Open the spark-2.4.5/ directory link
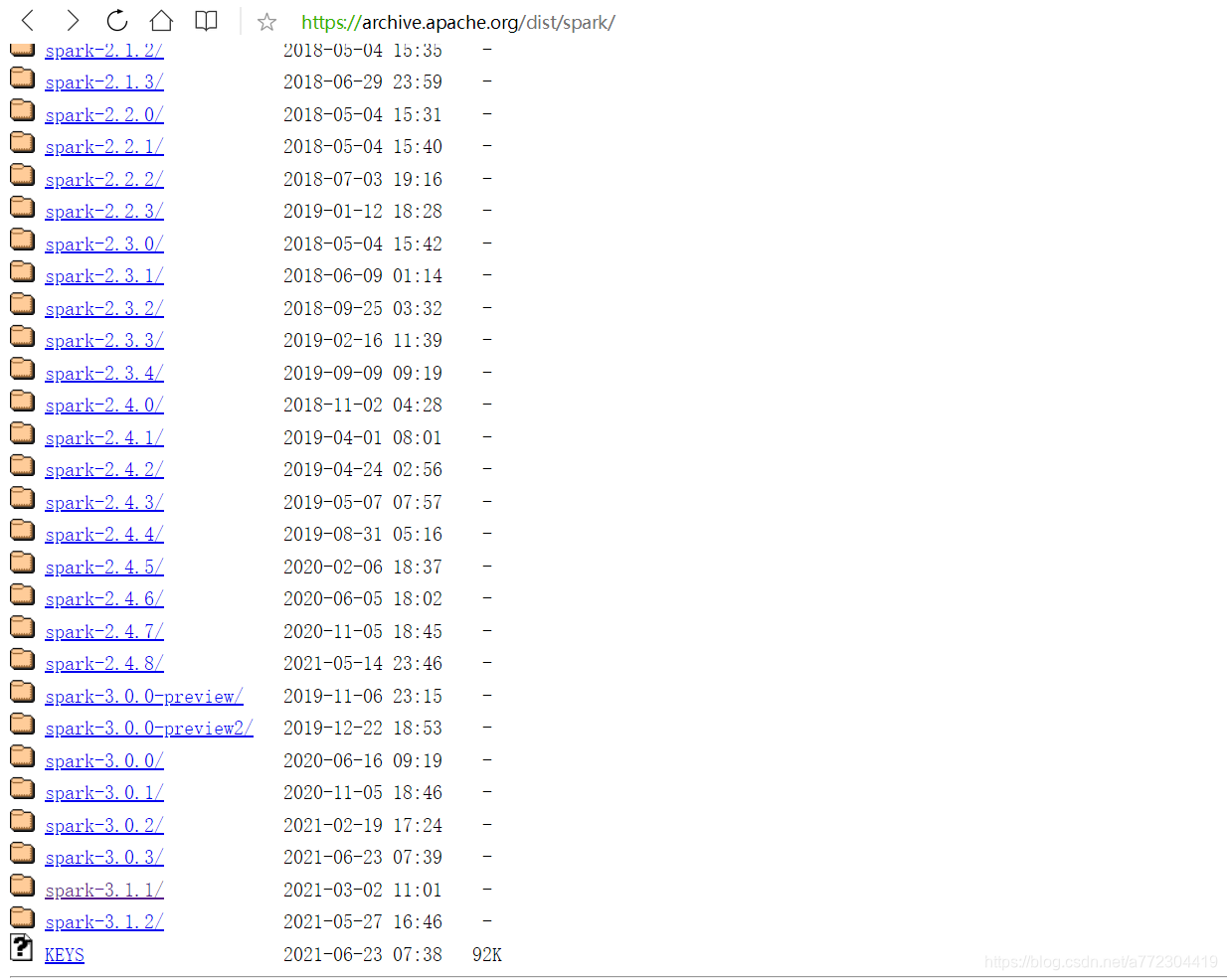Image resolution: width=1227 pixels, height=980 pixels. click(104, 568)
